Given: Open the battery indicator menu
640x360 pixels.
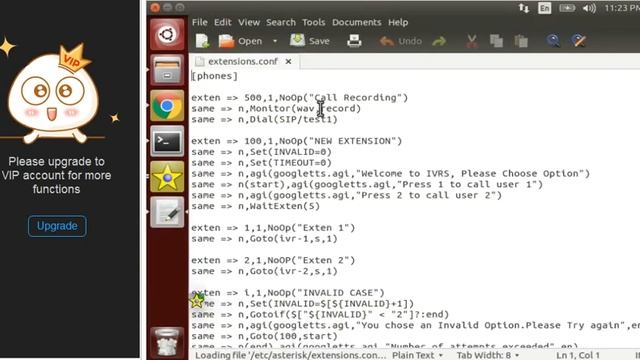Looking at the screenshot, I should 567,8.
